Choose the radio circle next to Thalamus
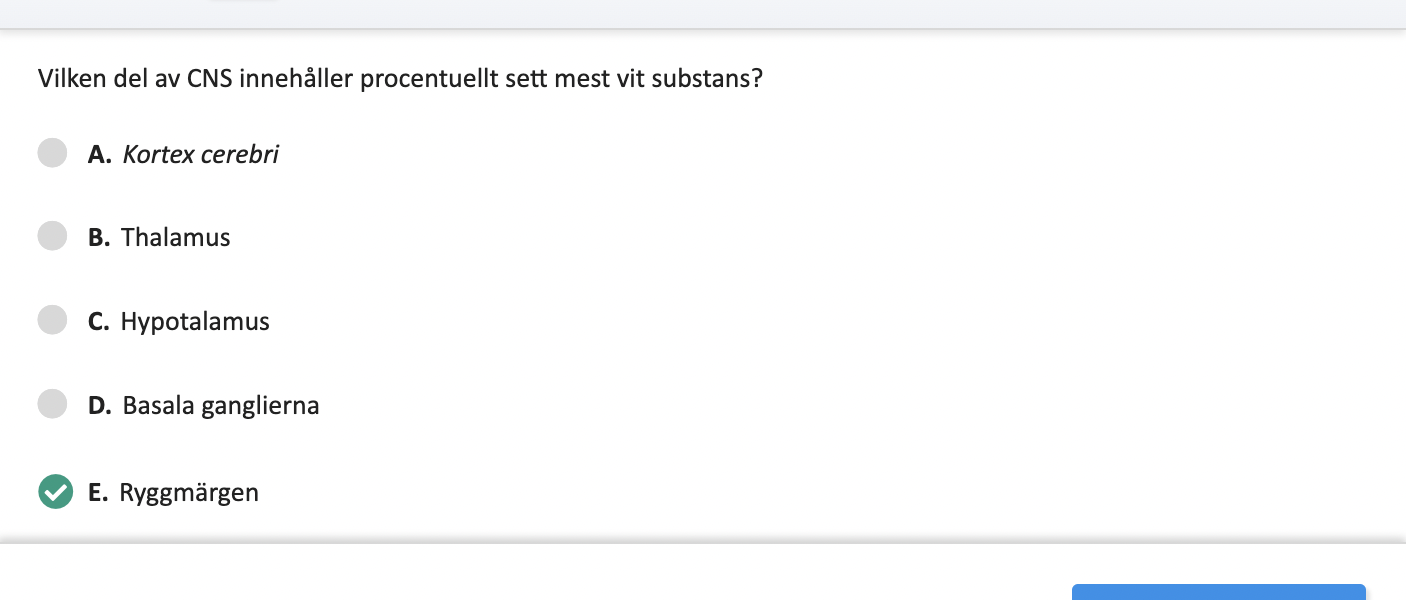This screenshot has width=1406, height=600. (x=52, y=236)
